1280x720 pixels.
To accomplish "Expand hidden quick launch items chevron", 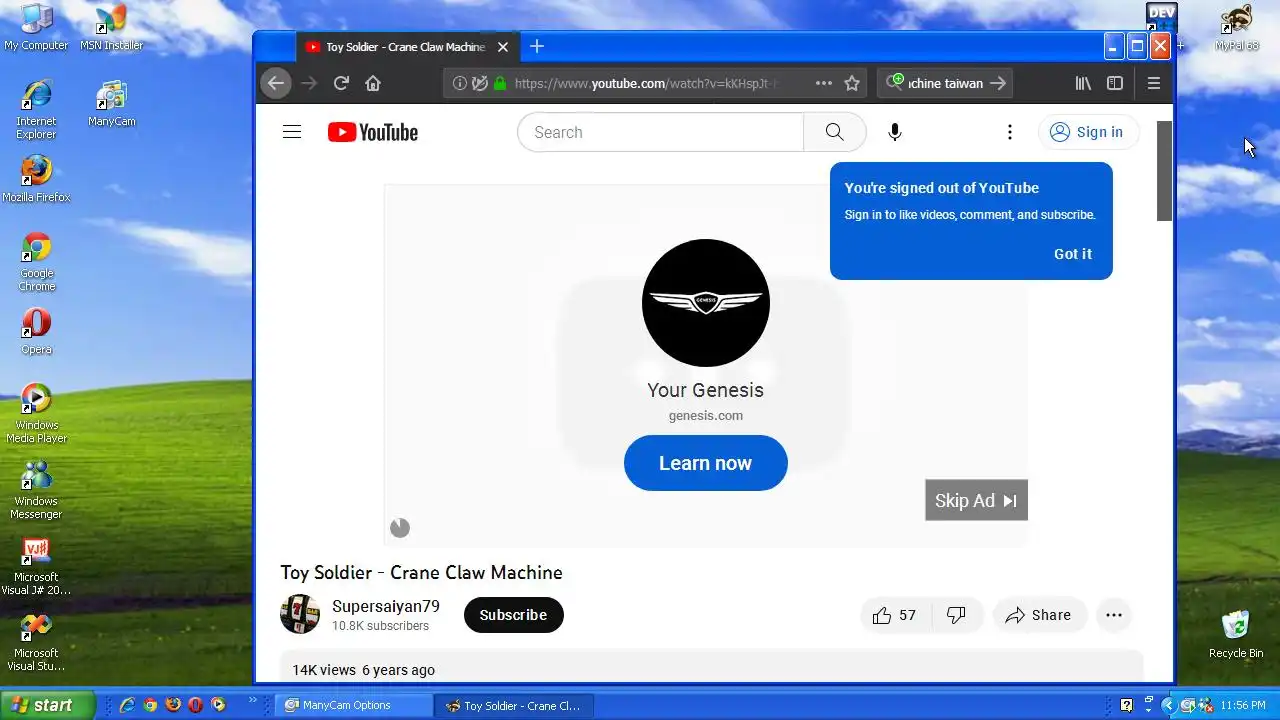I will 253,700.
